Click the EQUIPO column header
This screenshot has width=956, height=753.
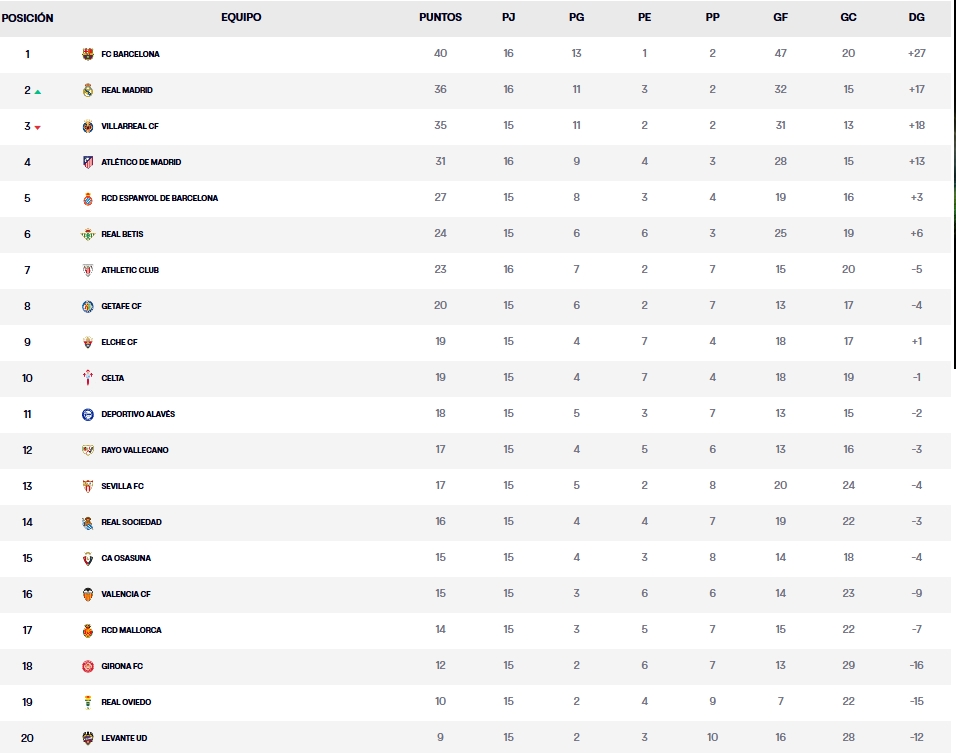(241, 17)
